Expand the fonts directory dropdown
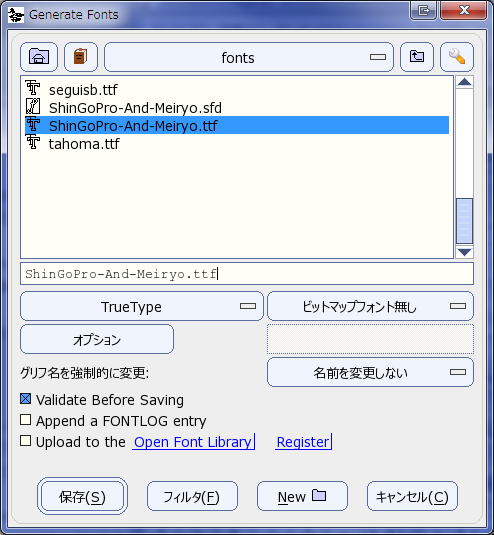This screenshot has width=494, height=535. click(249, 57)
